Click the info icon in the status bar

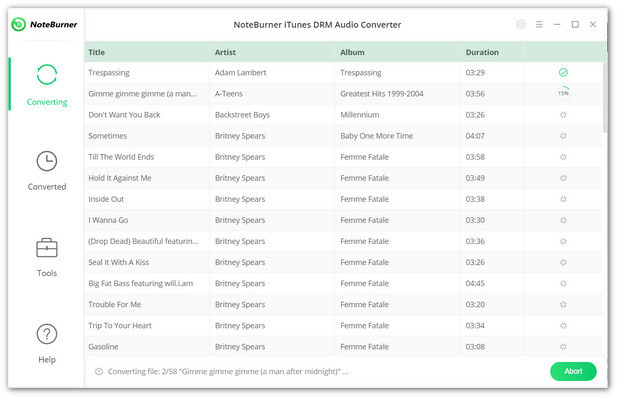[x=99, y=371]
